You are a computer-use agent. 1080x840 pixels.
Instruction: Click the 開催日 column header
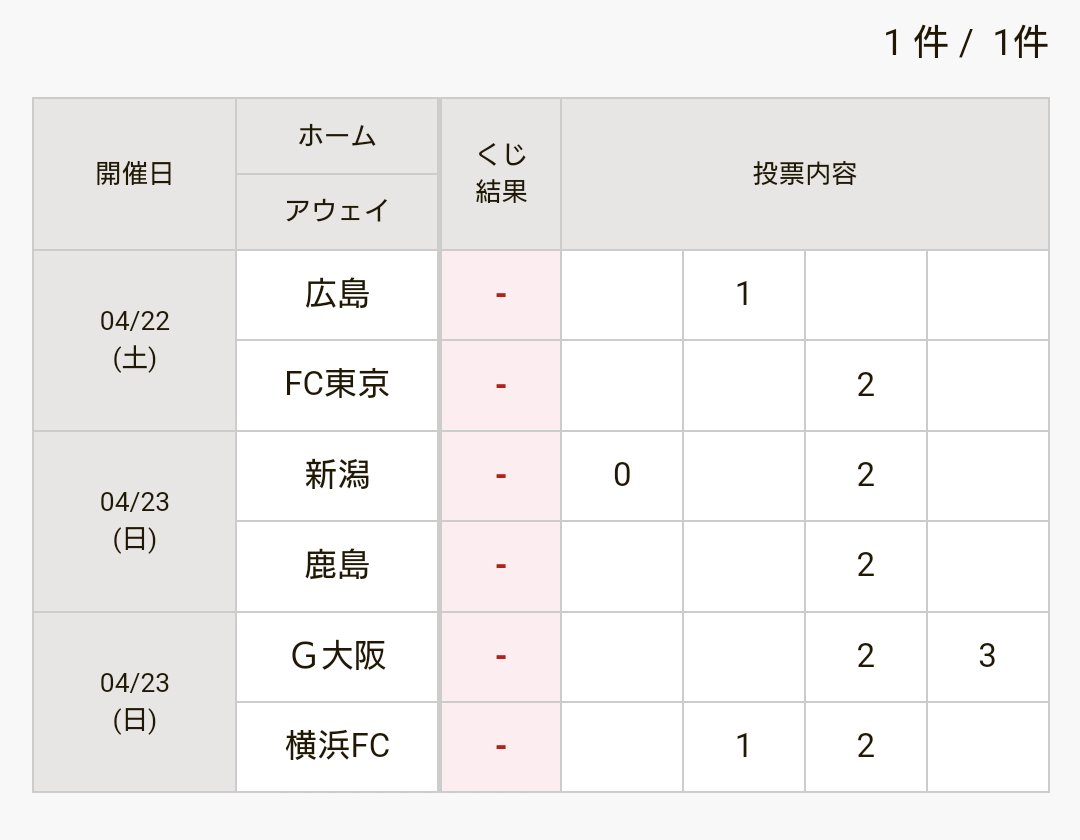pyautogui.click(x=135, y=174)
